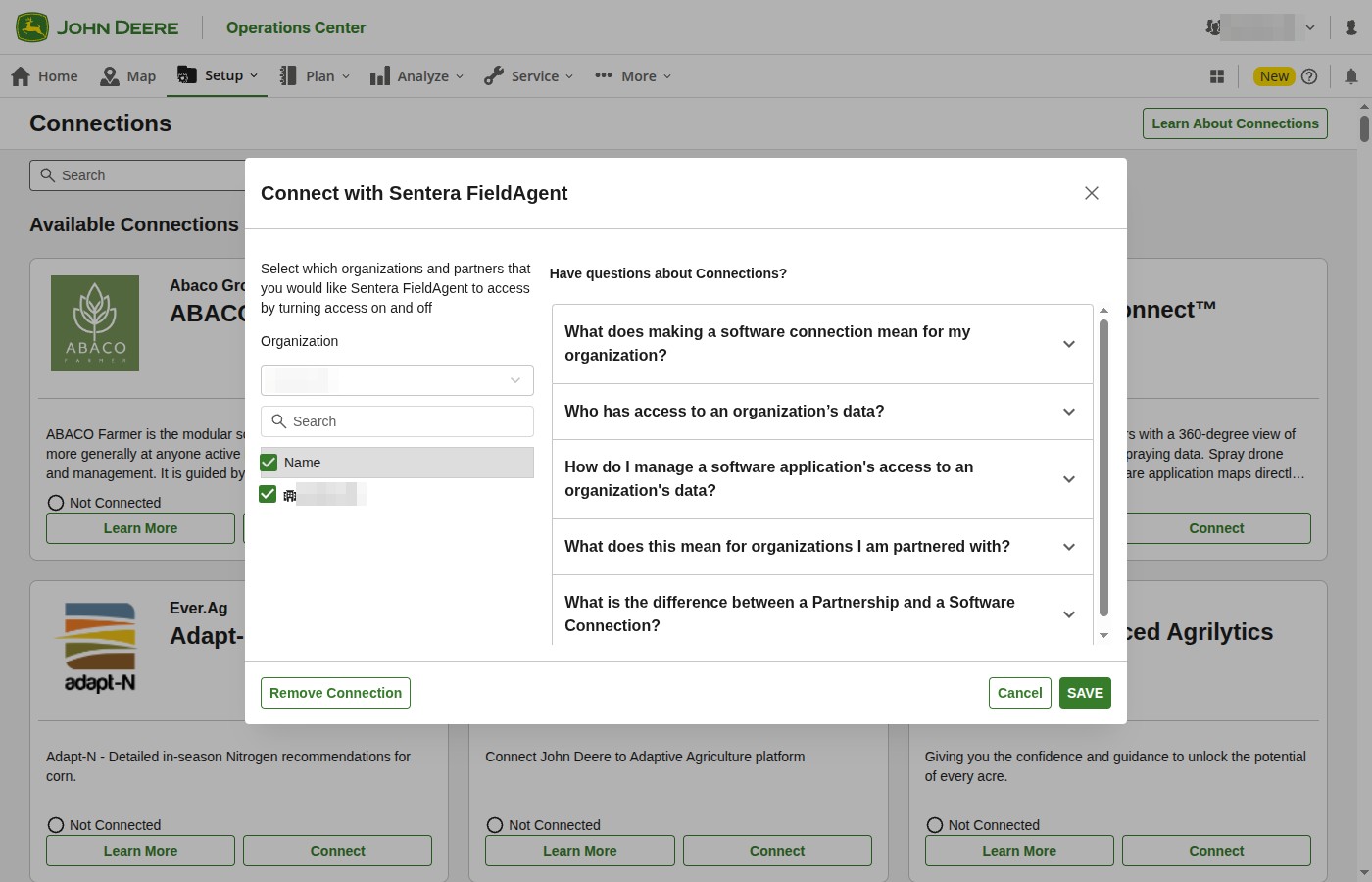The image size is (1372, 882).
Task: Select Not Connected radio on Adaptive Agriculture card
Action: 495,825
